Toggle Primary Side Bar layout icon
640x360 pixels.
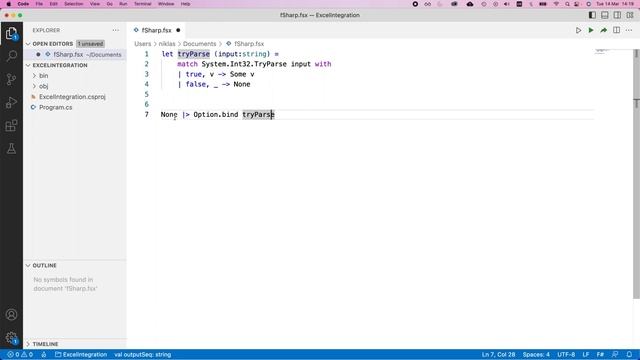pyautogui.click(x=592, y=15)
